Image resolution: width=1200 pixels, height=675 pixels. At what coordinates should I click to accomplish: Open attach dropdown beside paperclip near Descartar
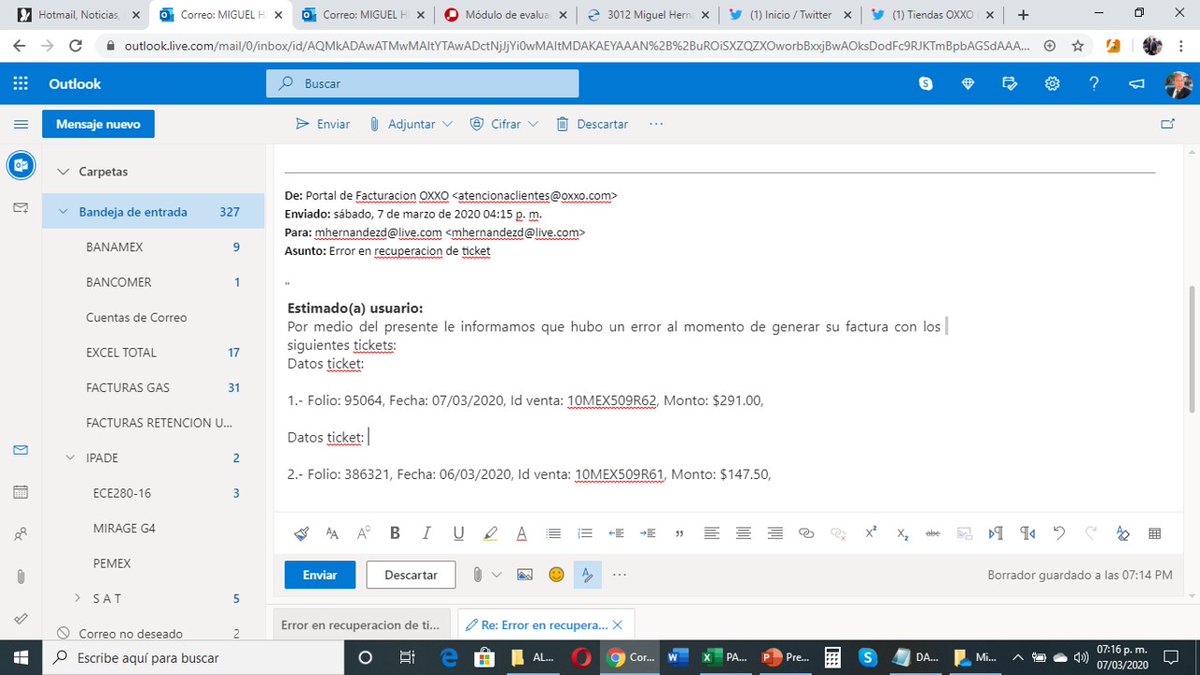tap(496, 575)
